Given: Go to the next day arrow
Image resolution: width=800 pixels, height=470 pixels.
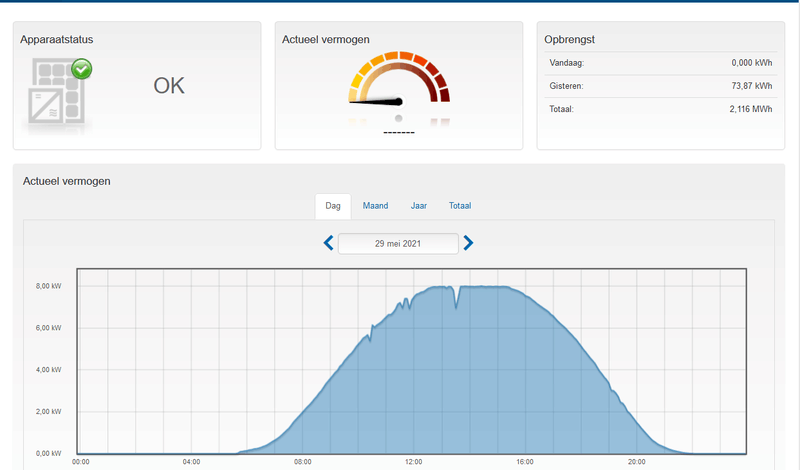Looking at the screenshot, I should (468, 243).
